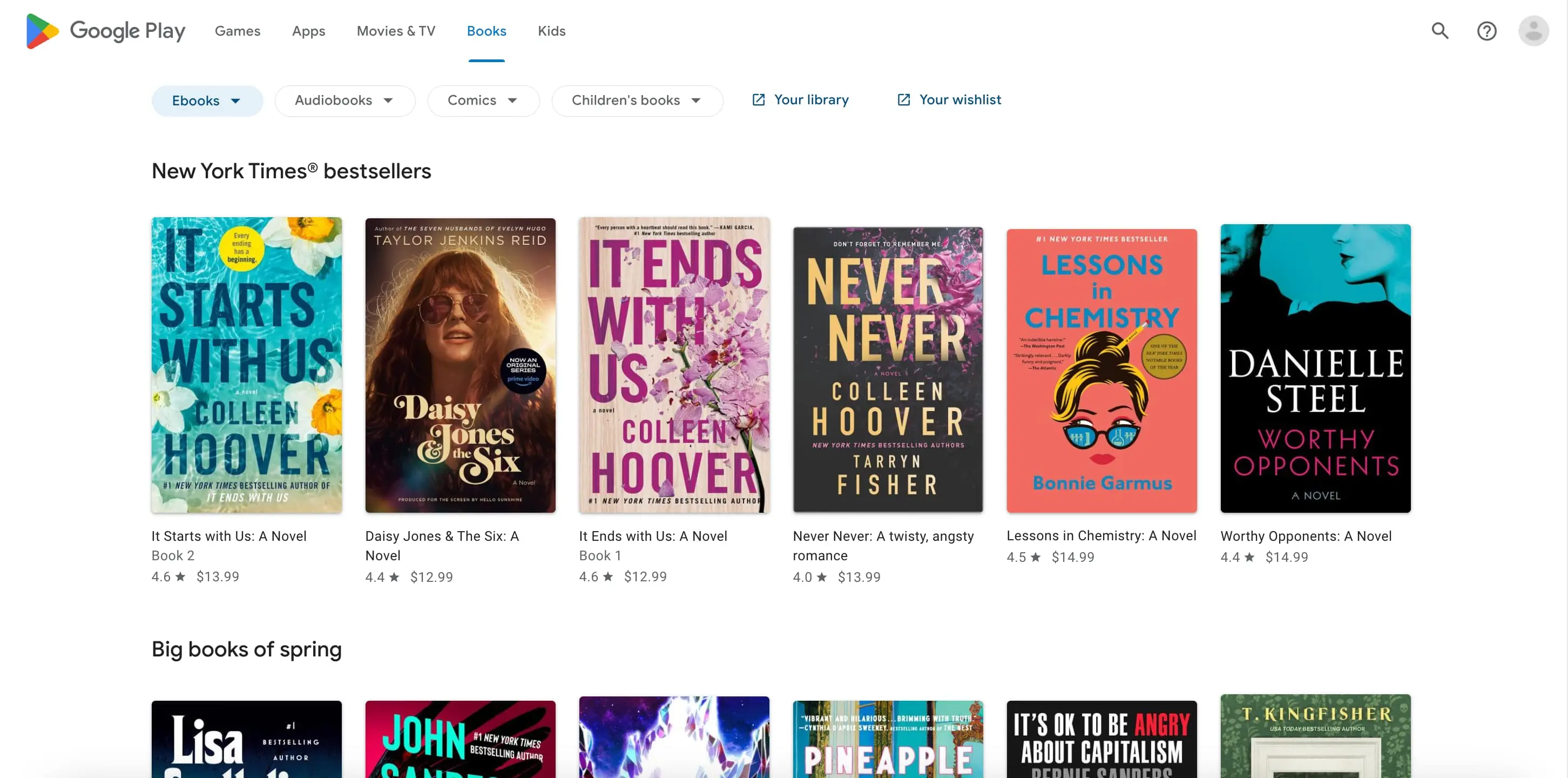Open It Ends with Us book cover

(674, 365)
